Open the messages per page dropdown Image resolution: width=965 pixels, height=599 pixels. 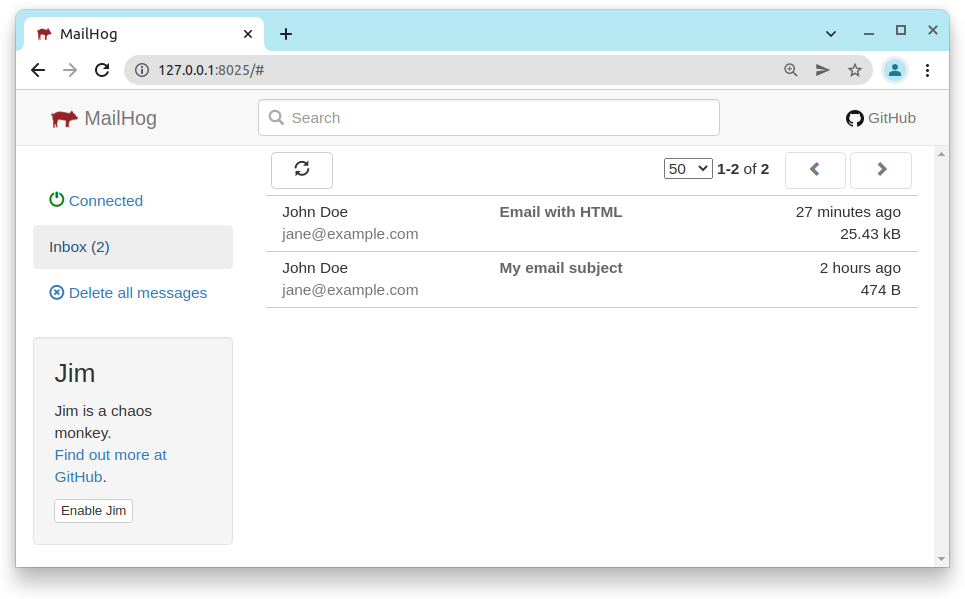click(687, 169)
